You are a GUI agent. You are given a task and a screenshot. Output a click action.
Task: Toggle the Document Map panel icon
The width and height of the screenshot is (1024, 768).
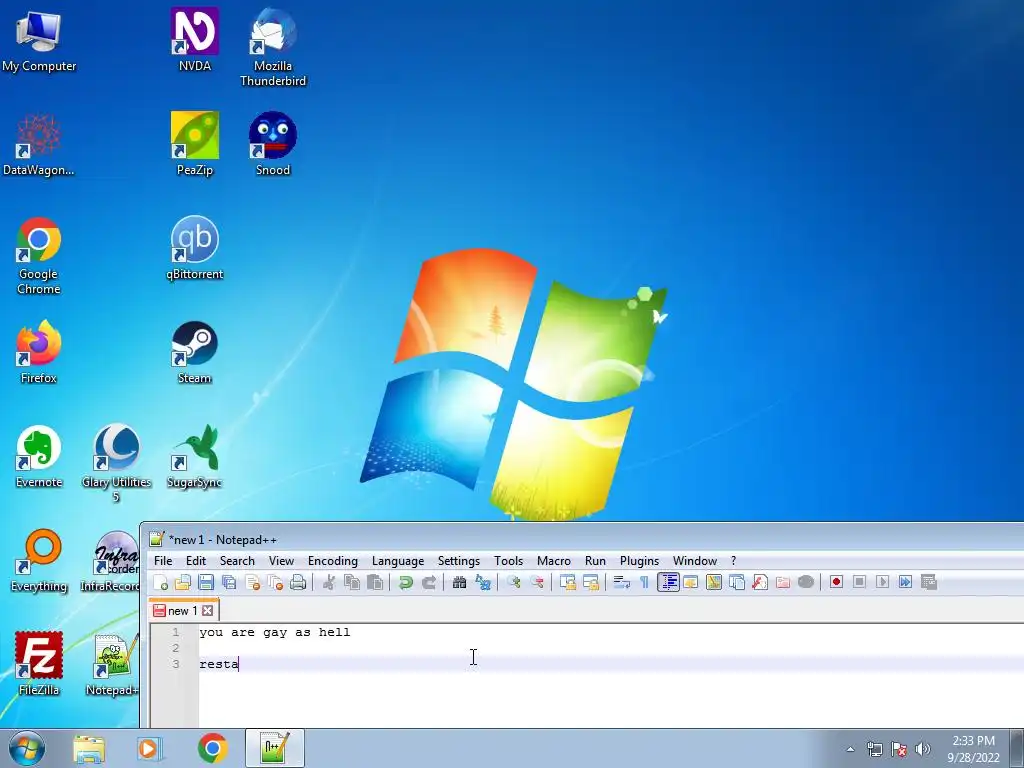coord(714,582)
